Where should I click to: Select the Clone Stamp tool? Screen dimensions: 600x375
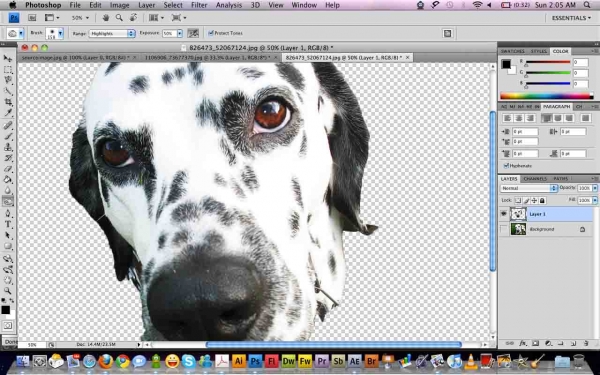[8, 147]
